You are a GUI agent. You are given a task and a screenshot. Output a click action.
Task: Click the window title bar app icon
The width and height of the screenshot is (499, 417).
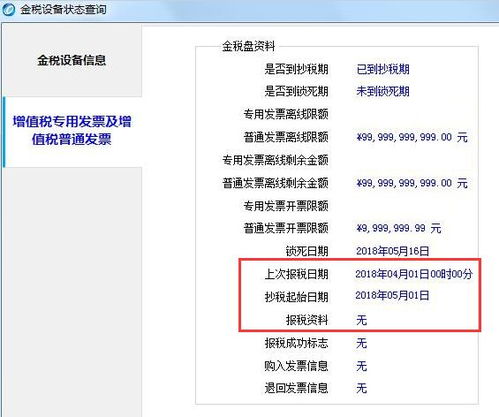pos(8,9)
